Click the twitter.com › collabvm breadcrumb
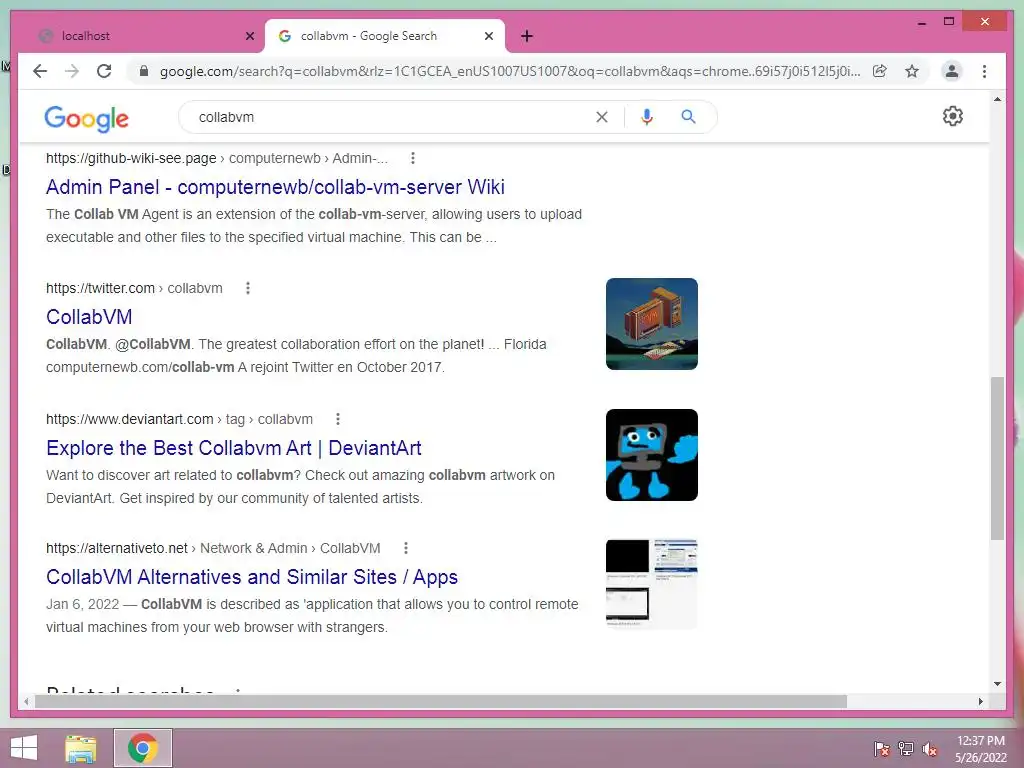1024x768 pixels. click(x=134, y=288)
